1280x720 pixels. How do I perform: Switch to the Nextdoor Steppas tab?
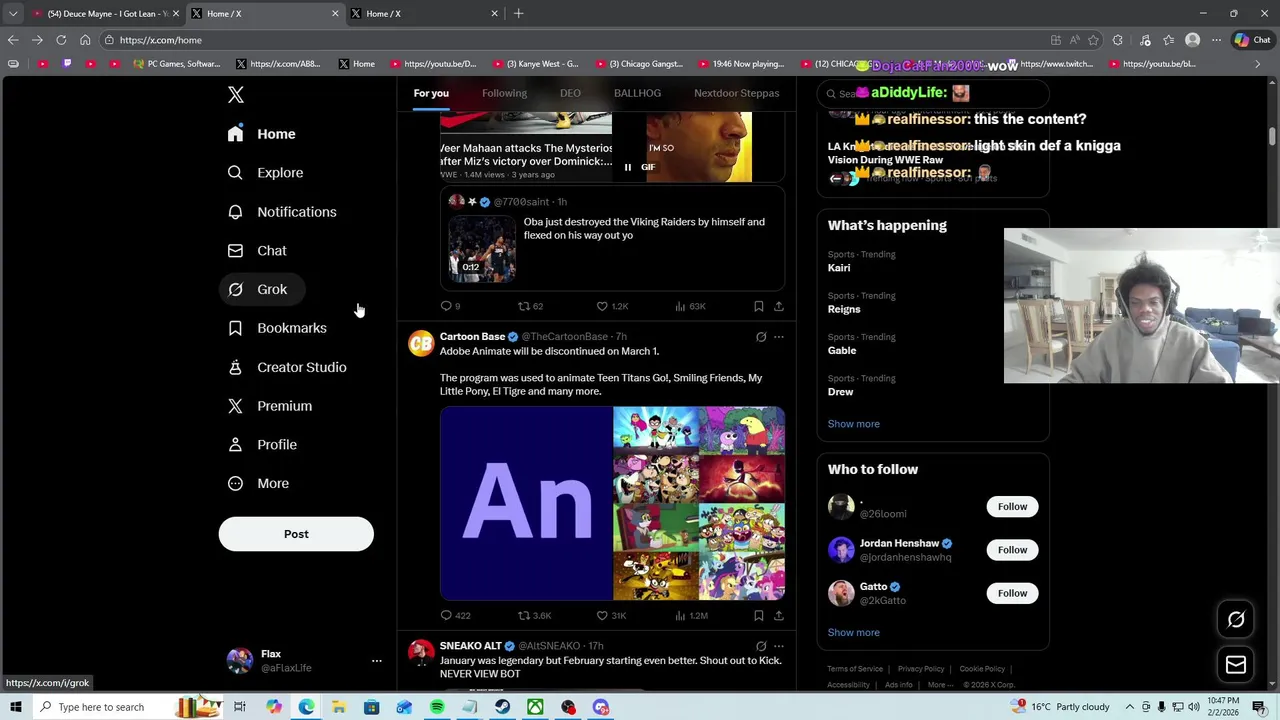(736, 93)
